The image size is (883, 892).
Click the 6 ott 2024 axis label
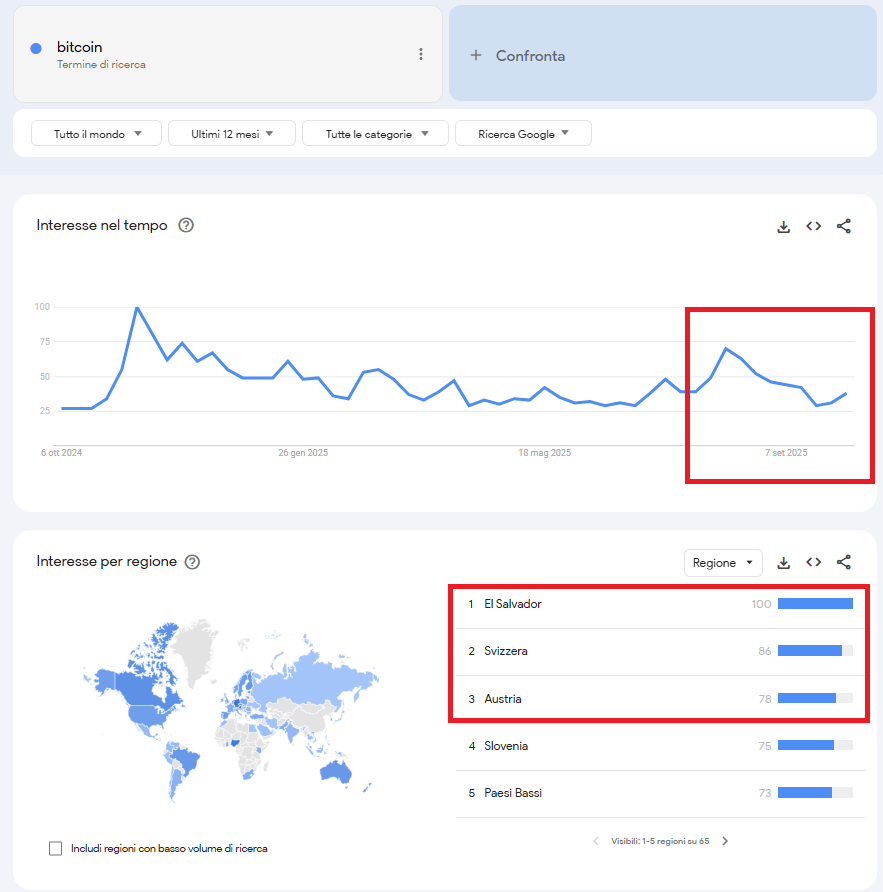click(x=61, y=453)
